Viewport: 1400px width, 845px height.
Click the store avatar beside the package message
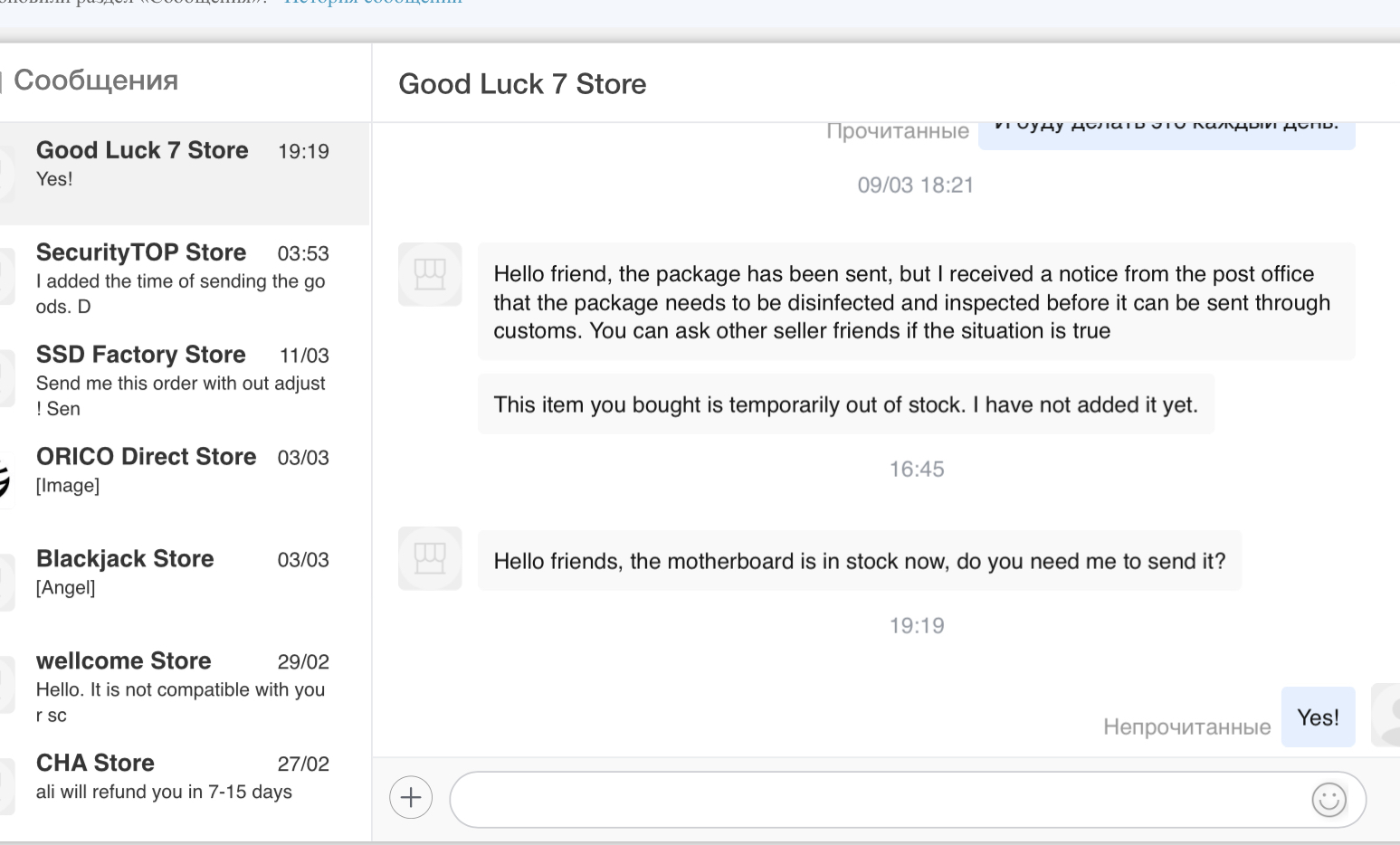[430, 274]
